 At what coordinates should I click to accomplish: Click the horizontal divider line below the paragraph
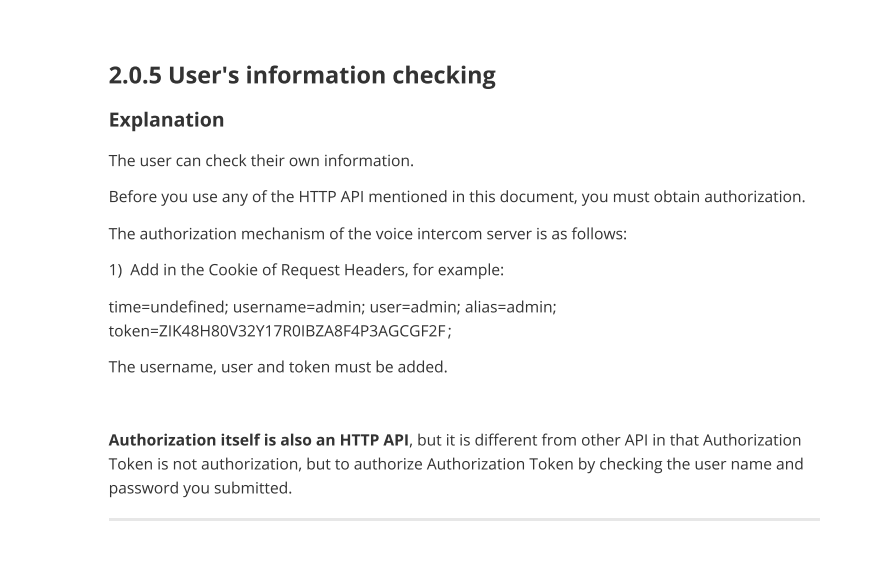coord(464,519)
